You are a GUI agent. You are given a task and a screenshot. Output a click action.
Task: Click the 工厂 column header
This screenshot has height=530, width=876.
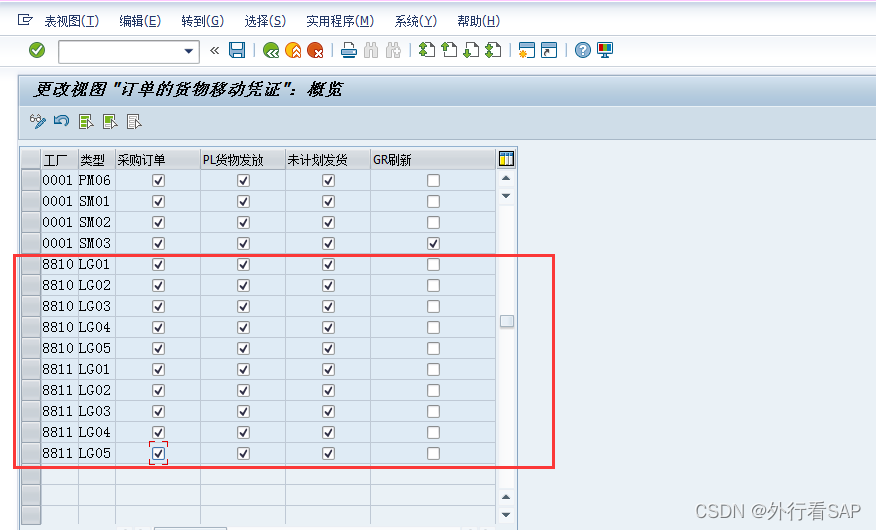point(59,160)
